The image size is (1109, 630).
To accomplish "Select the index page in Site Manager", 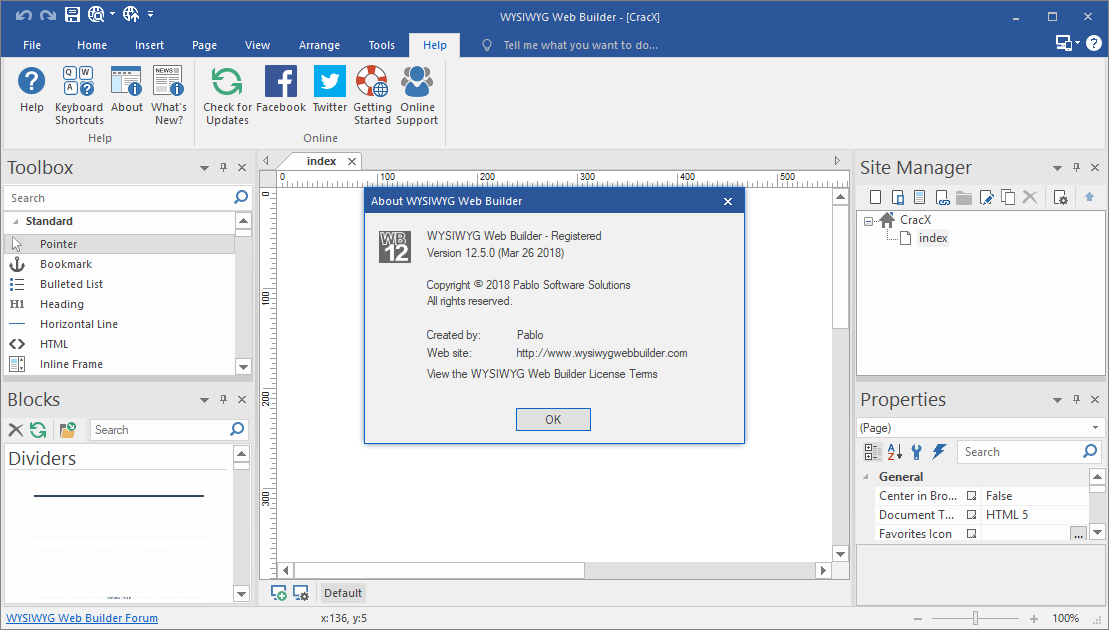I will click(933, 238).
